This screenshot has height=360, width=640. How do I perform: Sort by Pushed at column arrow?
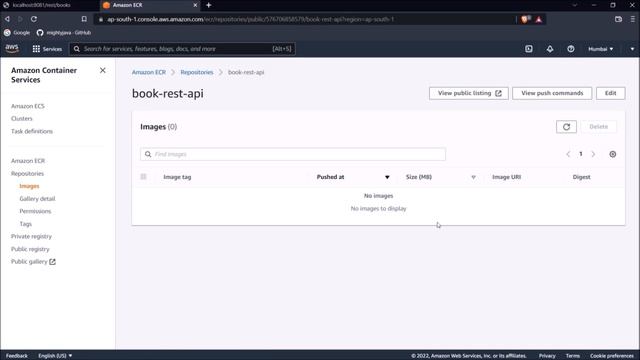(387, 177)
